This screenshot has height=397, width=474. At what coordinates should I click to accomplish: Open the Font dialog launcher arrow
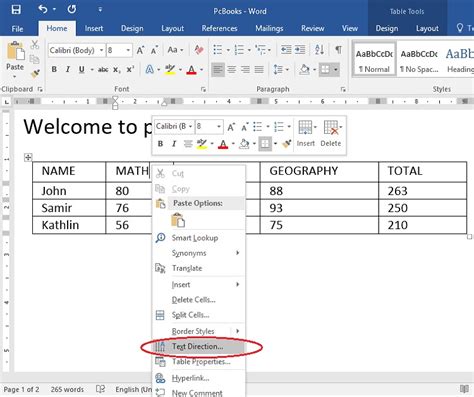click(x=203, y=89)
